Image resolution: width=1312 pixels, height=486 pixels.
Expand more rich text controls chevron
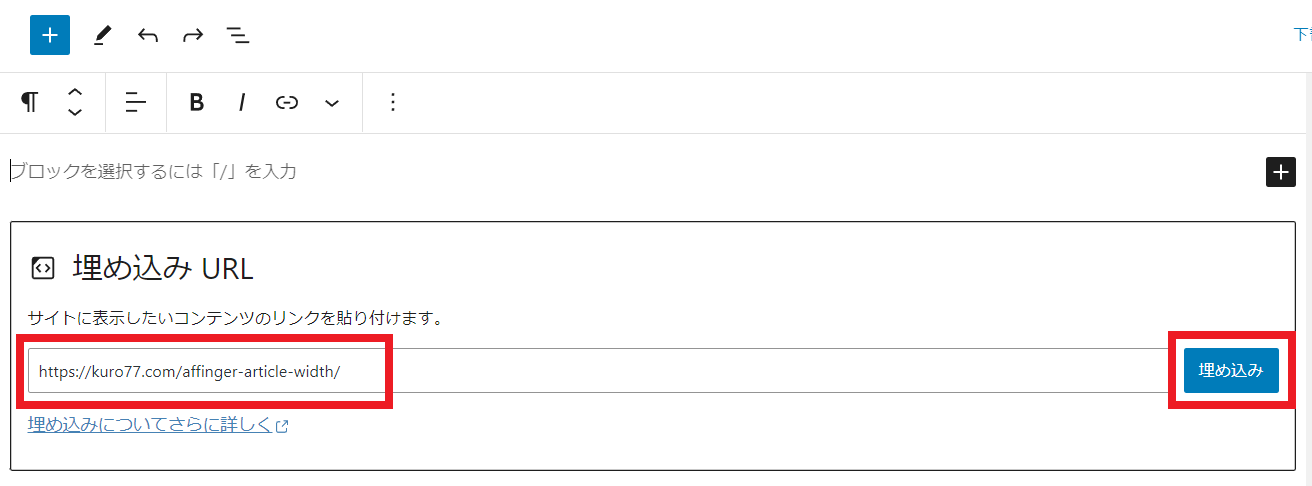click(332, 103)
